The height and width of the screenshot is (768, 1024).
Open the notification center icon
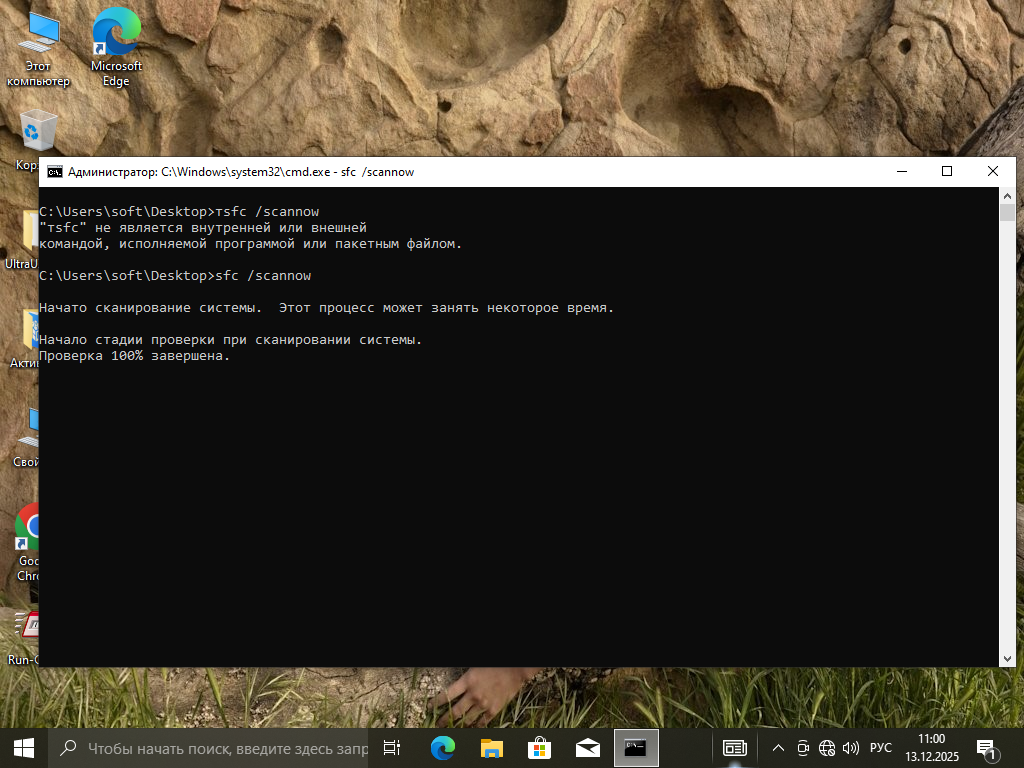click(985, 747)
